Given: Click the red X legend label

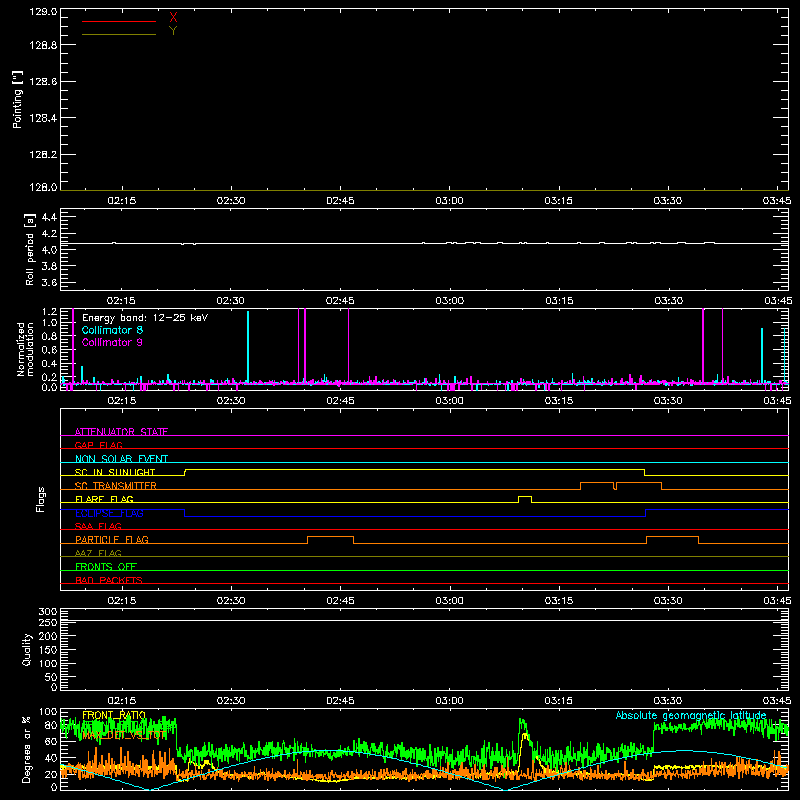Looking at the screenshot, I should tap(173, 18).
